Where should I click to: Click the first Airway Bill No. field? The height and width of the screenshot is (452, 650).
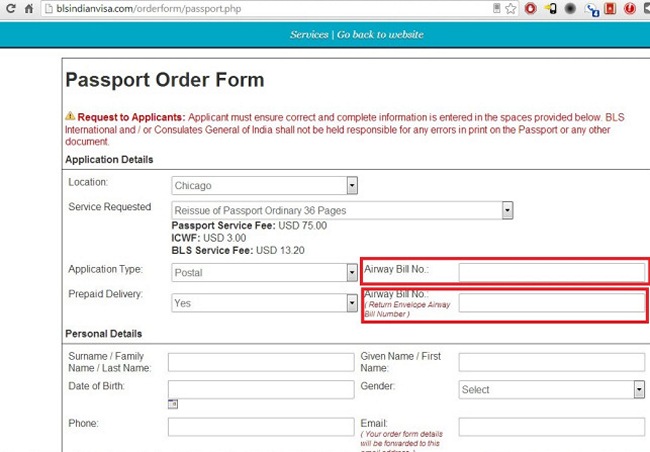pyautogui.click(x=551, y=272)
